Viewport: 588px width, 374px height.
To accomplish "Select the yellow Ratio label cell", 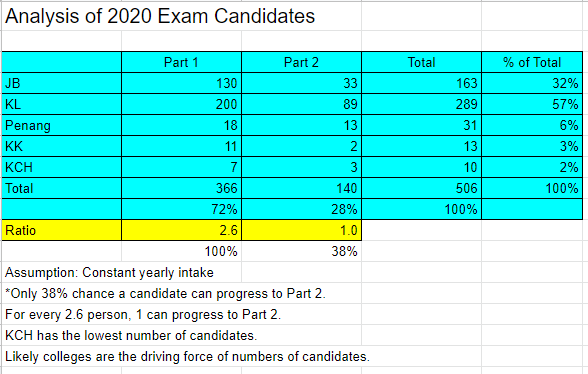I will tap(62, 230).
